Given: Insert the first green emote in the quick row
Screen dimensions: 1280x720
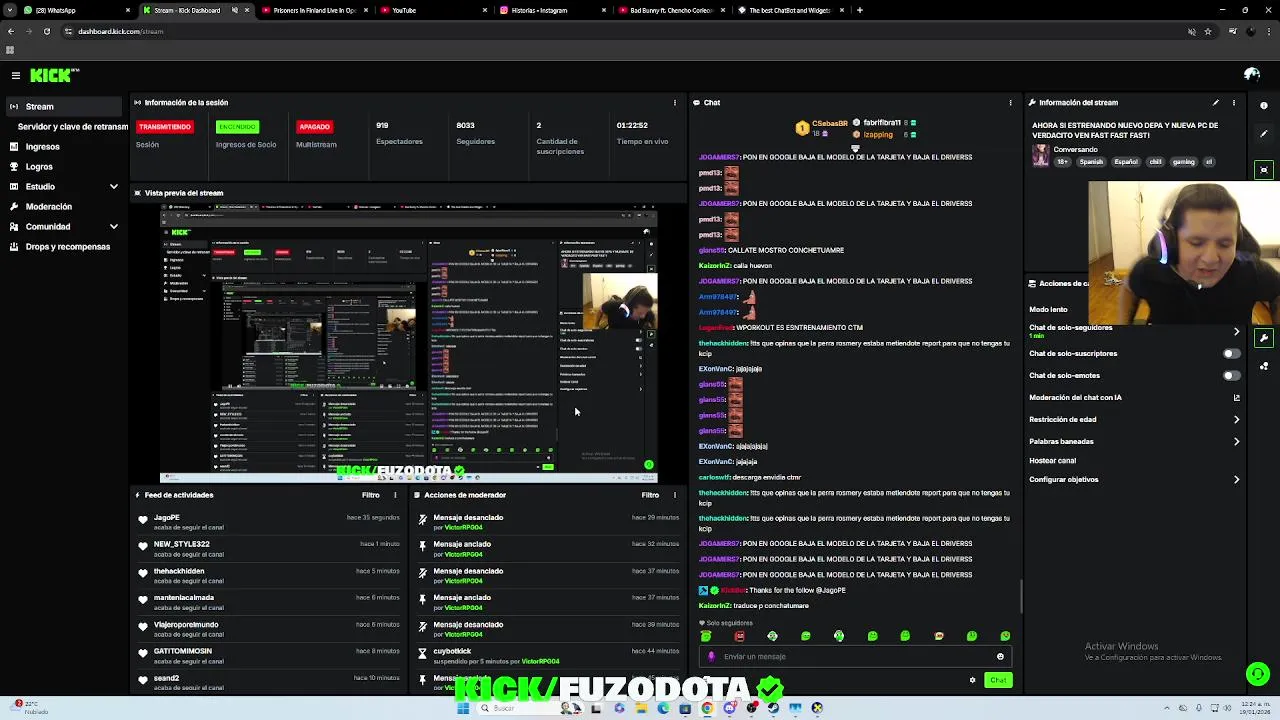Looking at the screenshot, I should 706,636.
